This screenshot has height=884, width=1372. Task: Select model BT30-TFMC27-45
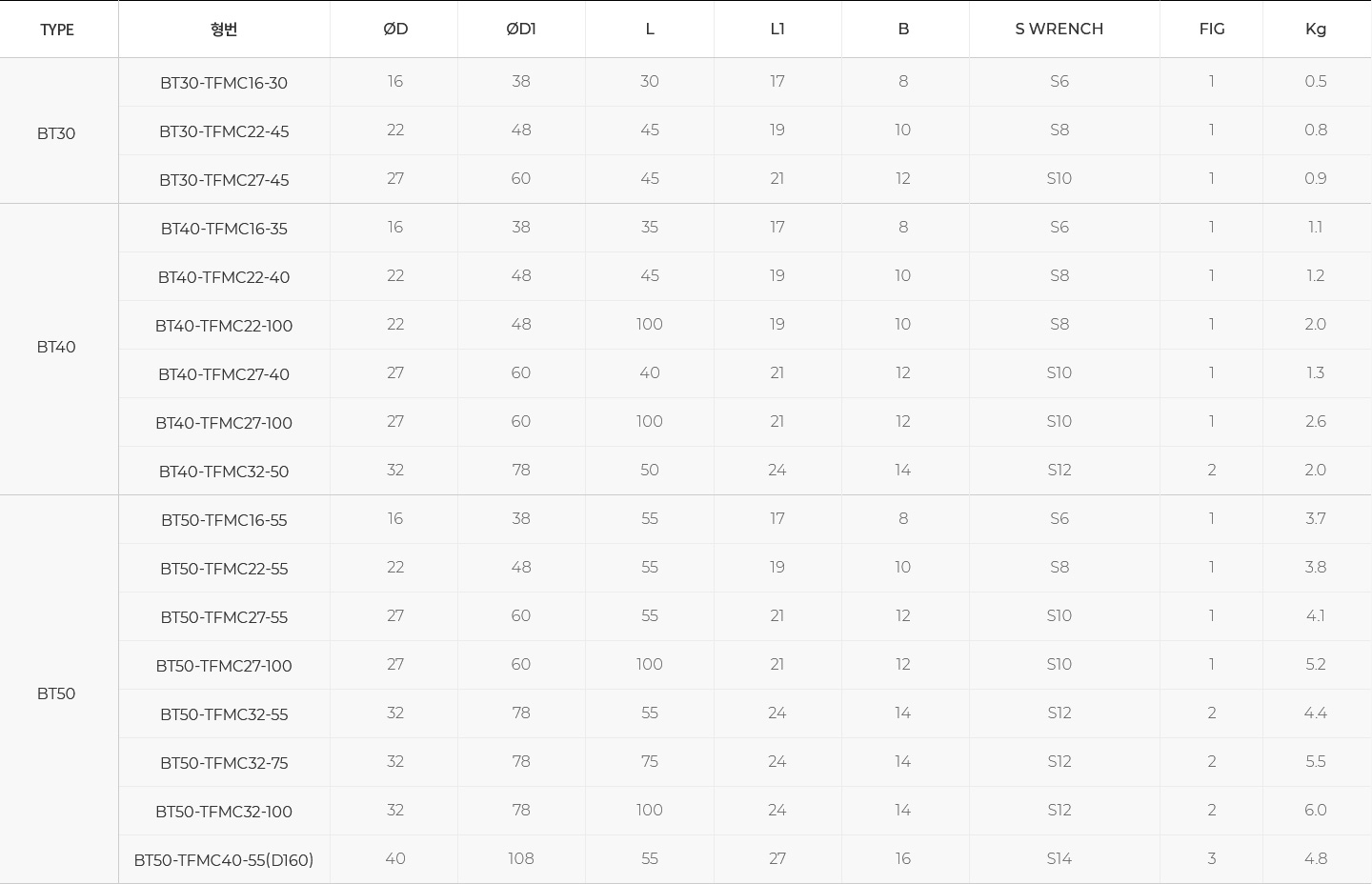(224, 180)
